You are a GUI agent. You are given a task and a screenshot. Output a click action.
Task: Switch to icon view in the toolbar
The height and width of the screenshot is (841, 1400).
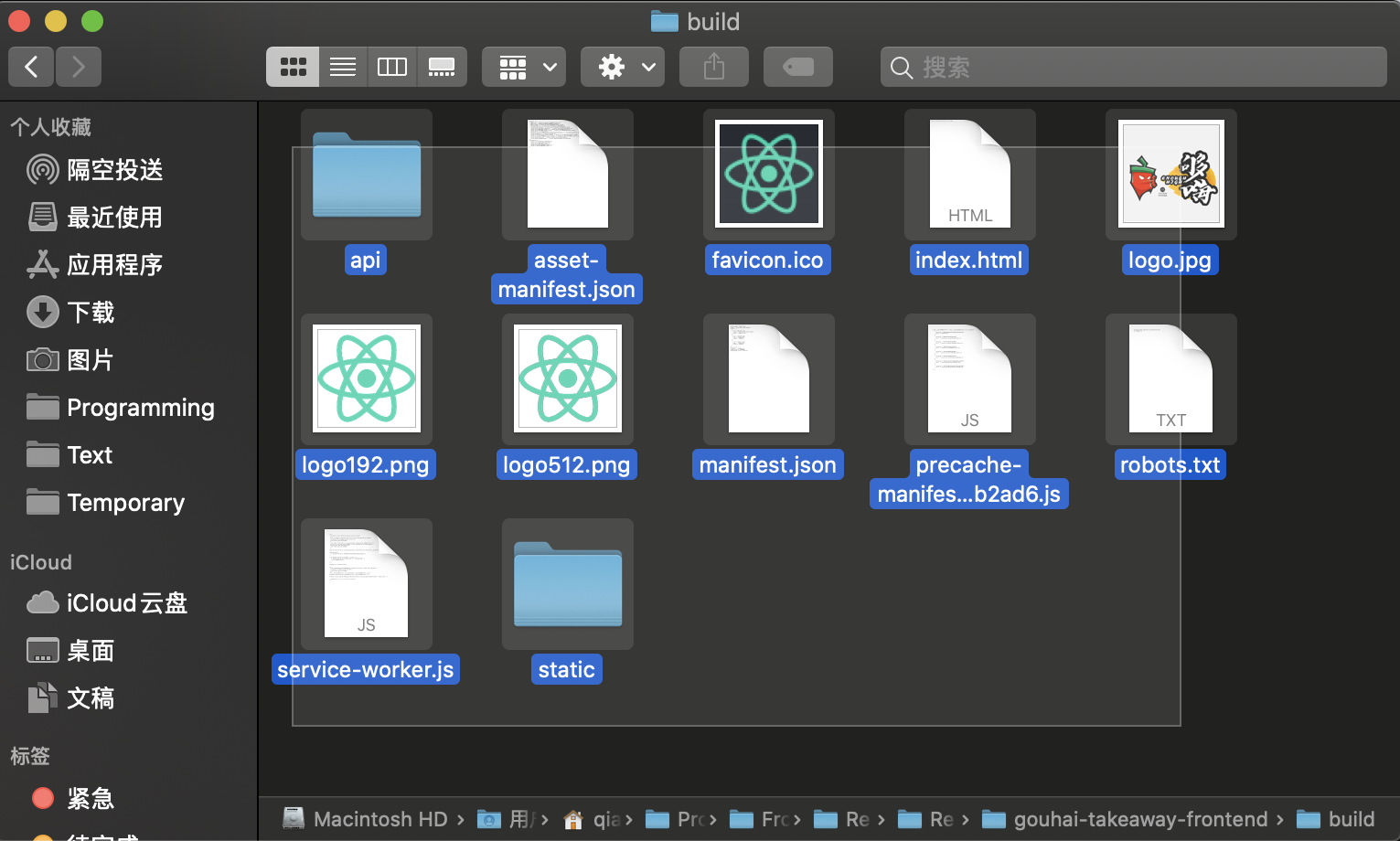[x=293, y=66]
